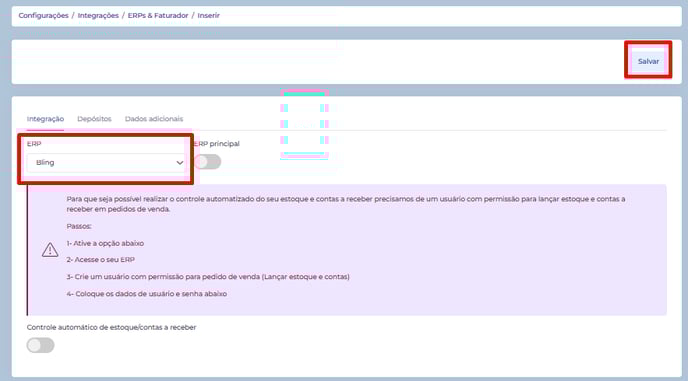
Task: Go to Configurações in the breadcrumb
Action: (x=43, y=15)
